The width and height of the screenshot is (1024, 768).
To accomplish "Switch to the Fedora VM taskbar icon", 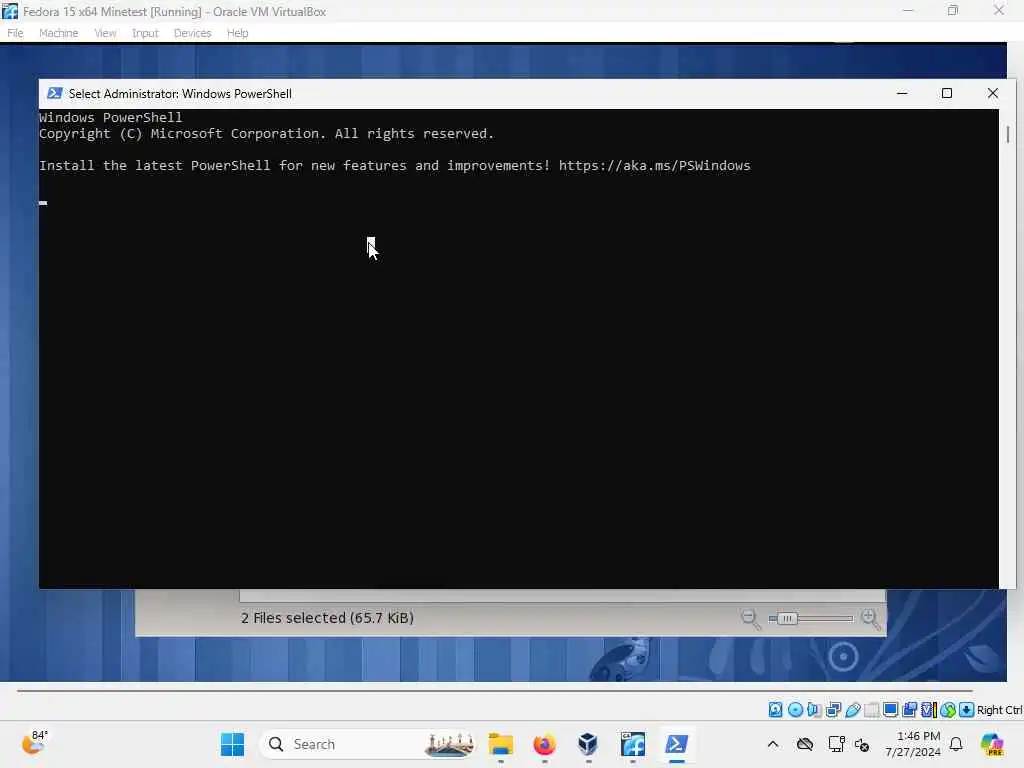I will coord(632,744).
